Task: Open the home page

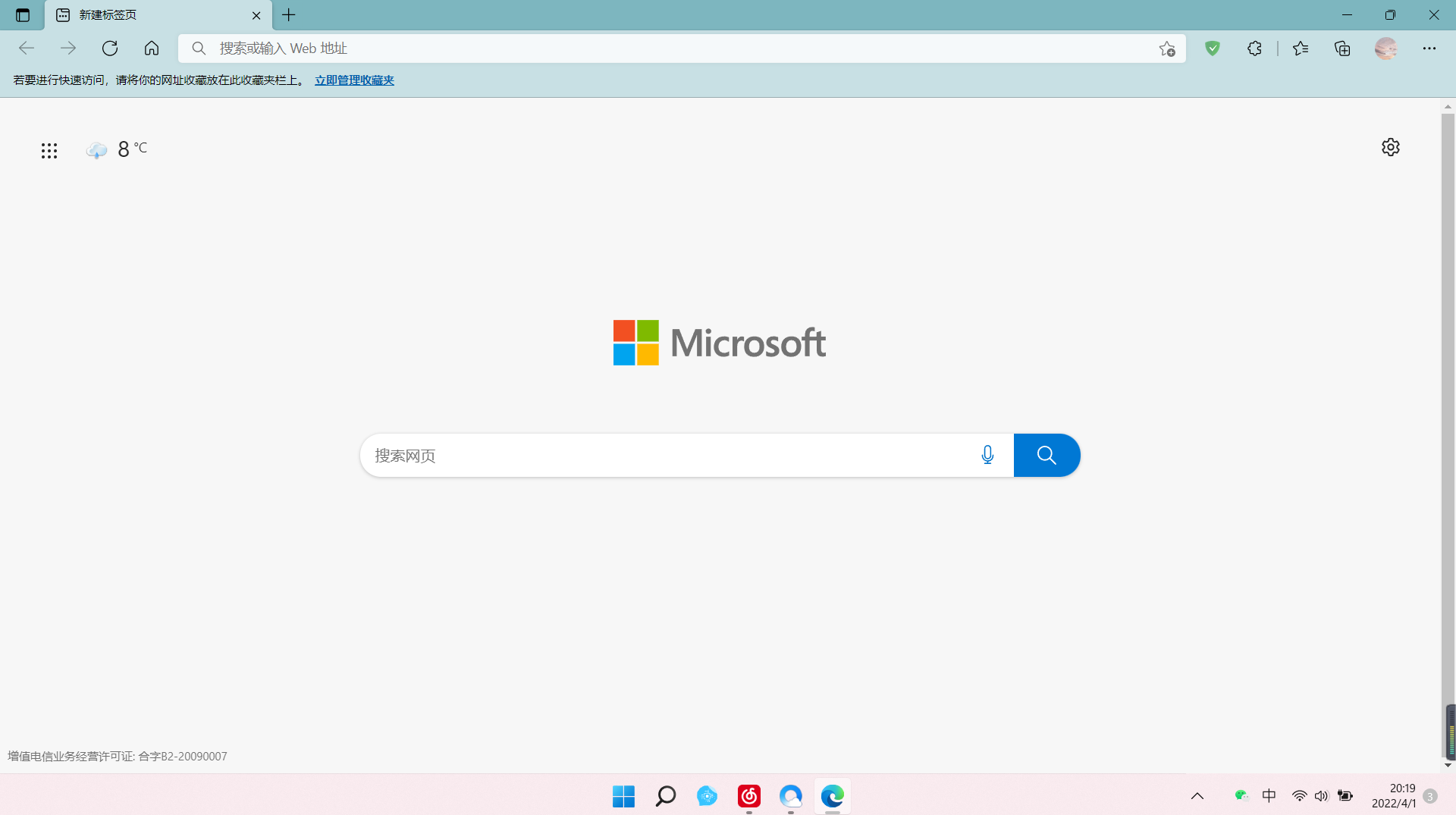Action: pos(152,49)
